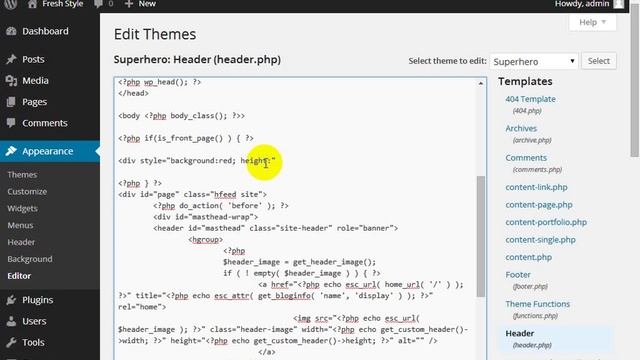Select Editor submenu item
Viewport: 640px width, 360px height.
[19, 276]
